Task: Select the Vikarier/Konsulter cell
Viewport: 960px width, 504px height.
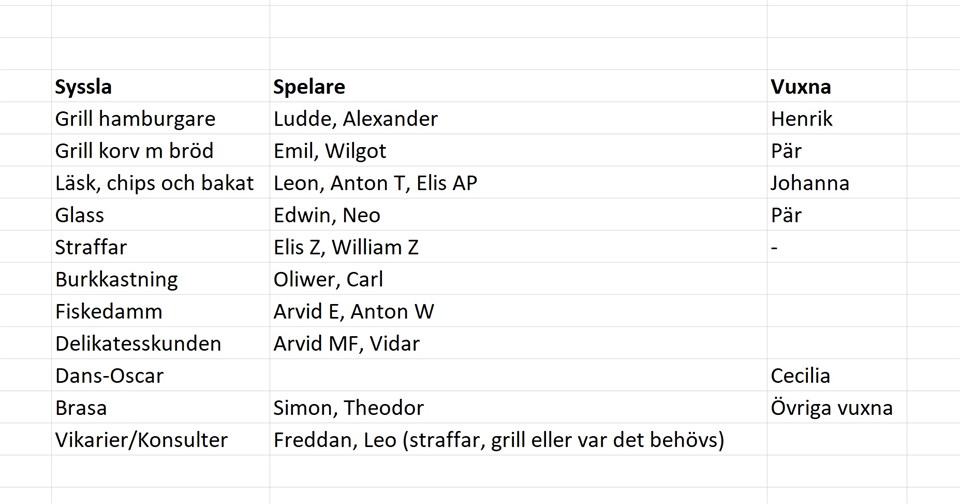Action: click(x=142, y=439)
